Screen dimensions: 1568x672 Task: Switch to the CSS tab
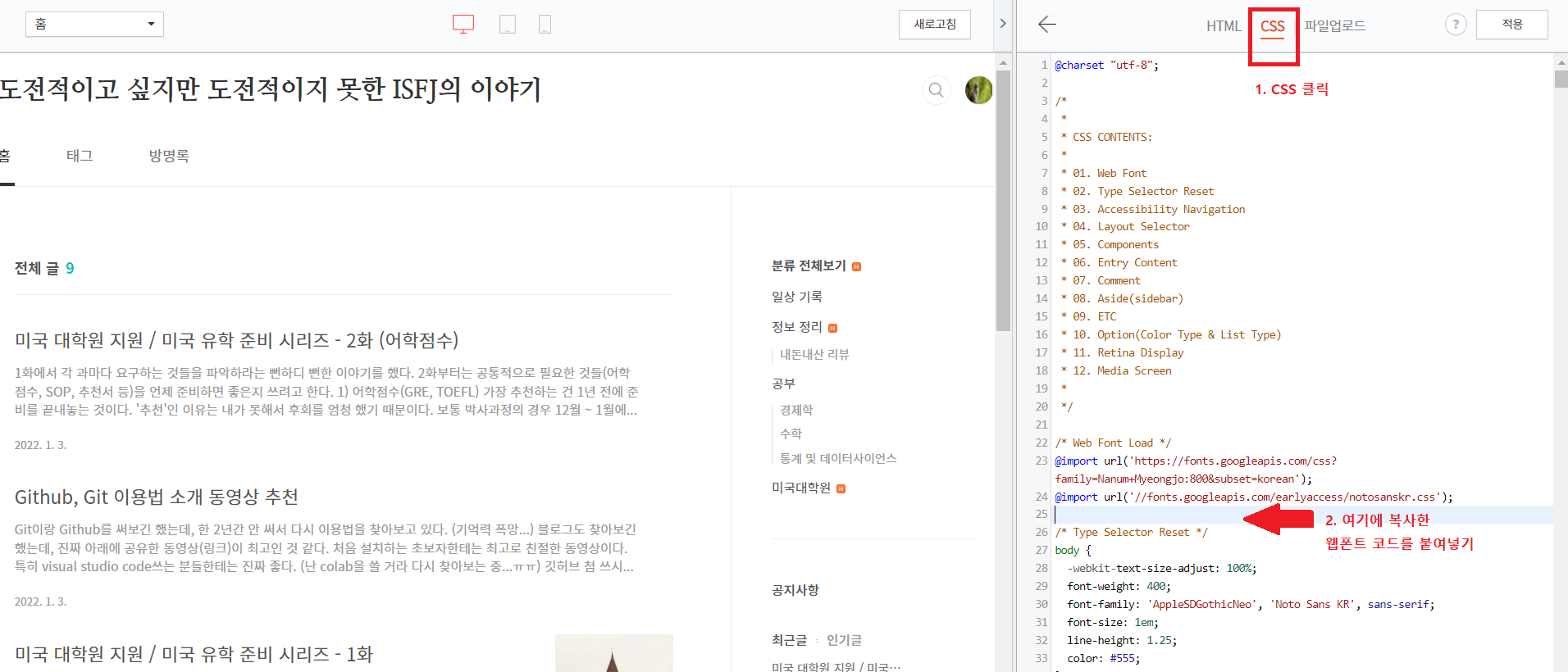pos(1273,26)
